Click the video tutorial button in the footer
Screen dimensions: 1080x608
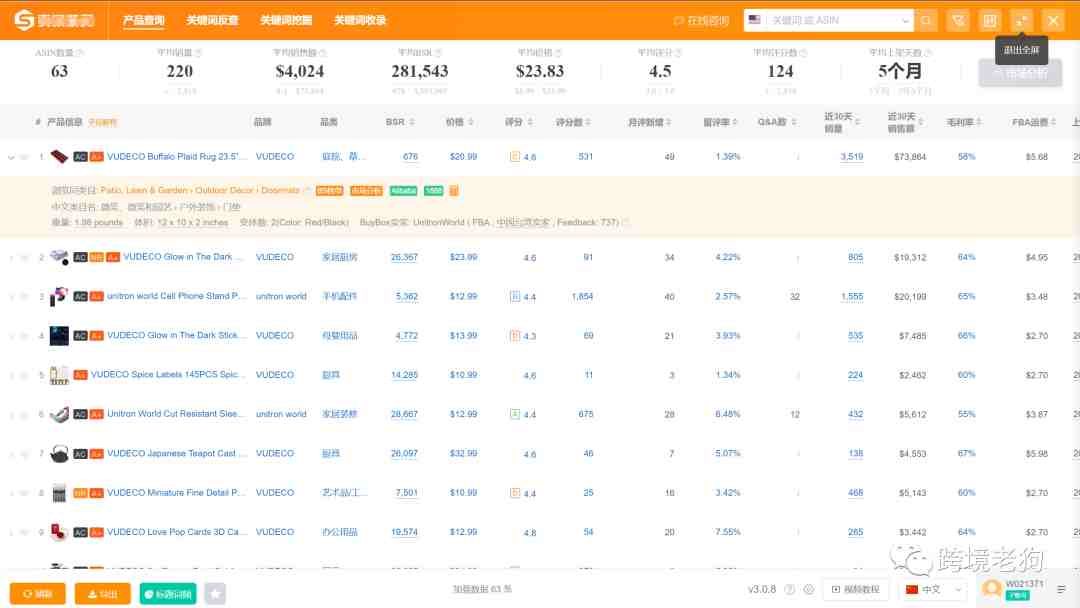tap(855, 589)
